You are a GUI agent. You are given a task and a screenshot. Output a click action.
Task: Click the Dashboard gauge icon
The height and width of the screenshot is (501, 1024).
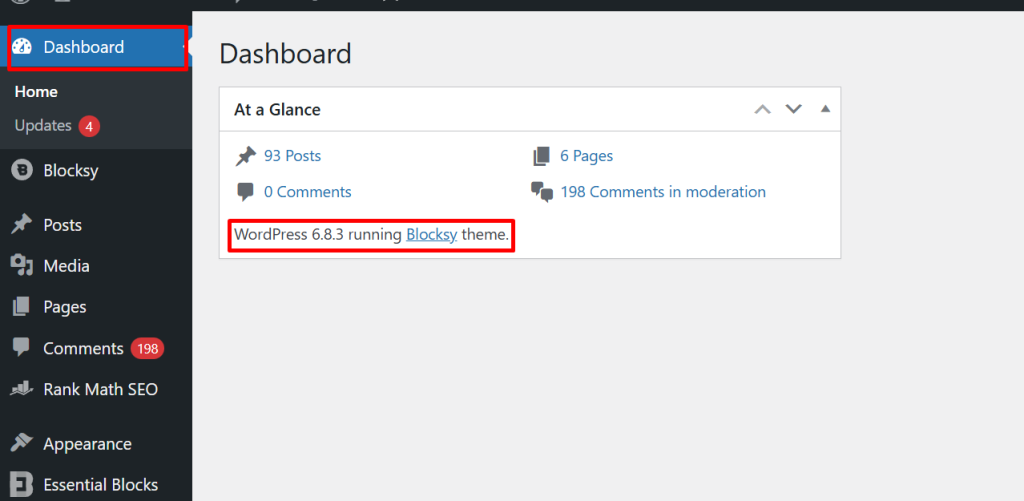tap(22, 47)
